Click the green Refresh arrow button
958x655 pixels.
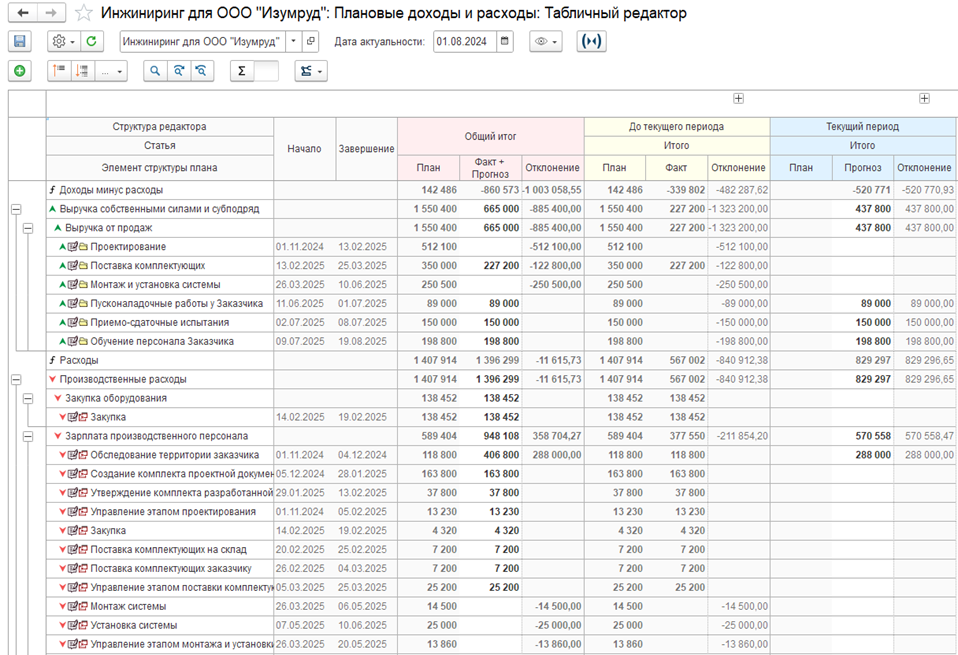pos(91,42)
